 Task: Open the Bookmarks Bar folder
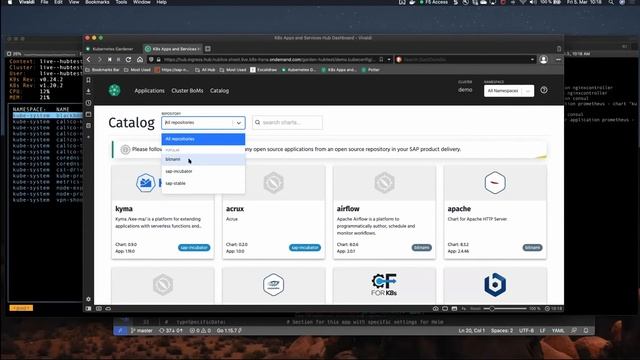(x=102, y=70)
